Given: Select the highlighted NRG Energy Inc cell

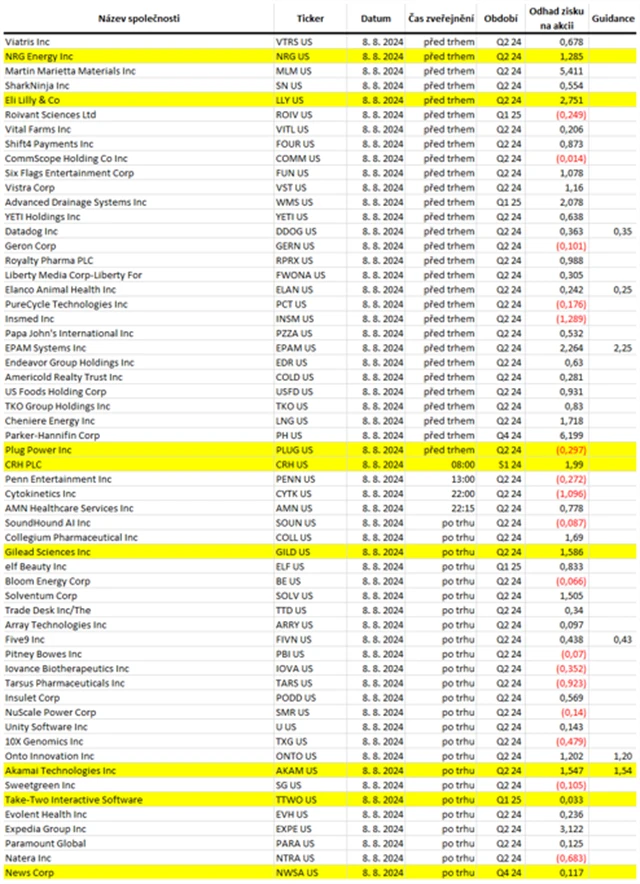Looking at the screenshot, I should tap(137, 58).
